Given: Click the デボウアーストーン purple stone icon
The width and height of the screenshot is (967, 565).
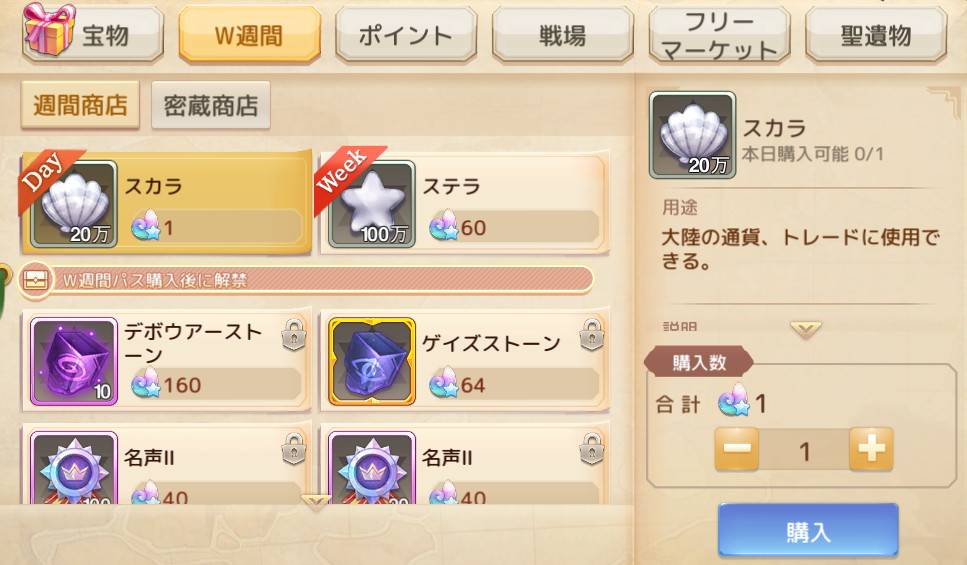Looking at the screenshot, I should (x=74, y=361).
